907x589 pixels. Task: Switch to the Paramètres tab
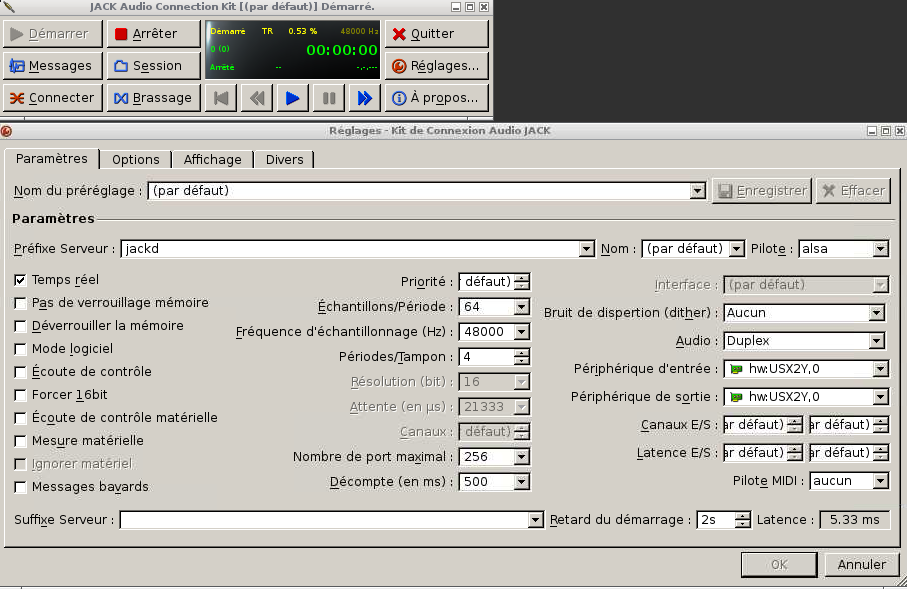[x=51, y=159]
